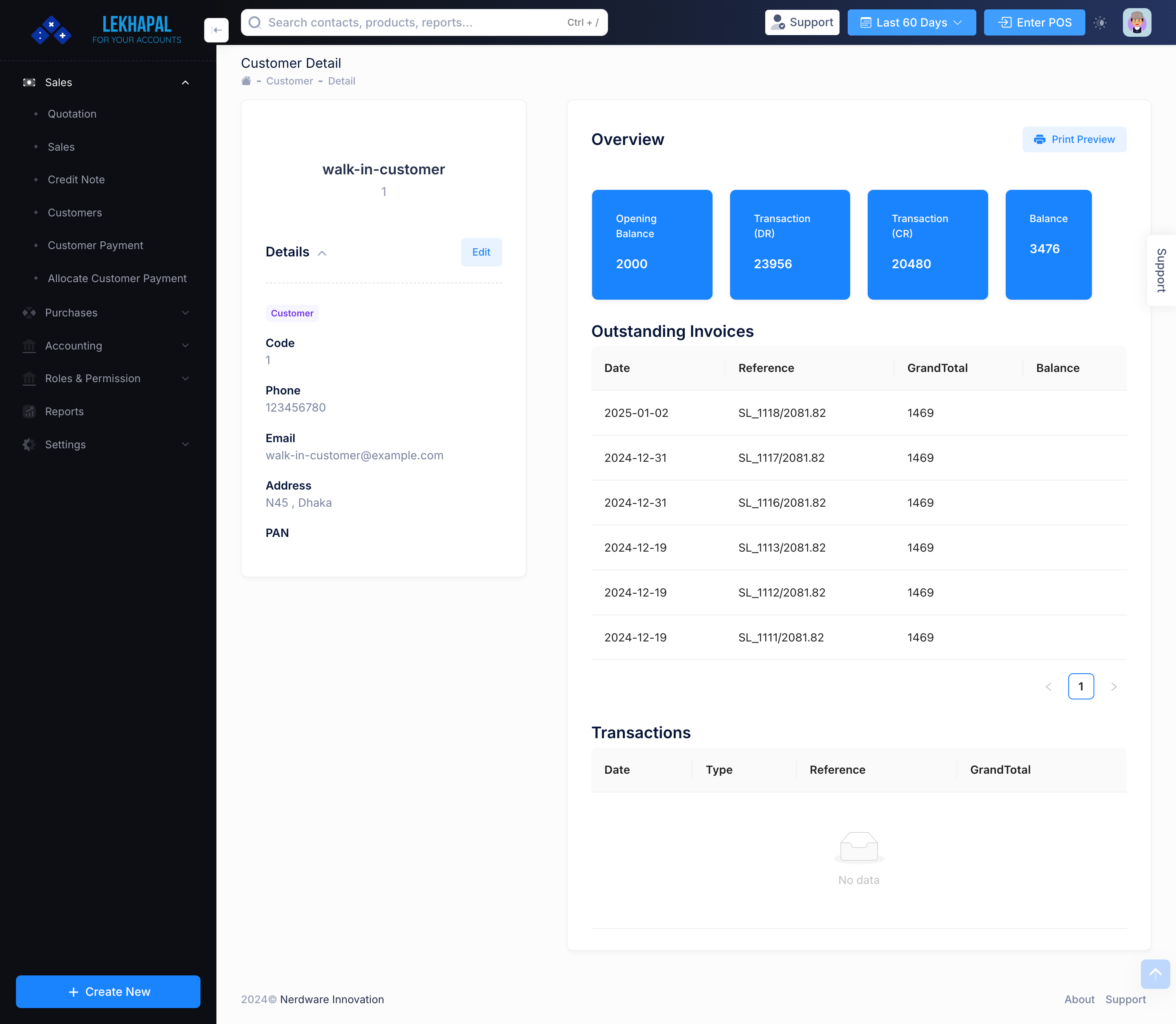Click the search magnifier icon
Image resolution: width=1176 pixels, height=1024 pixels.
256,22
